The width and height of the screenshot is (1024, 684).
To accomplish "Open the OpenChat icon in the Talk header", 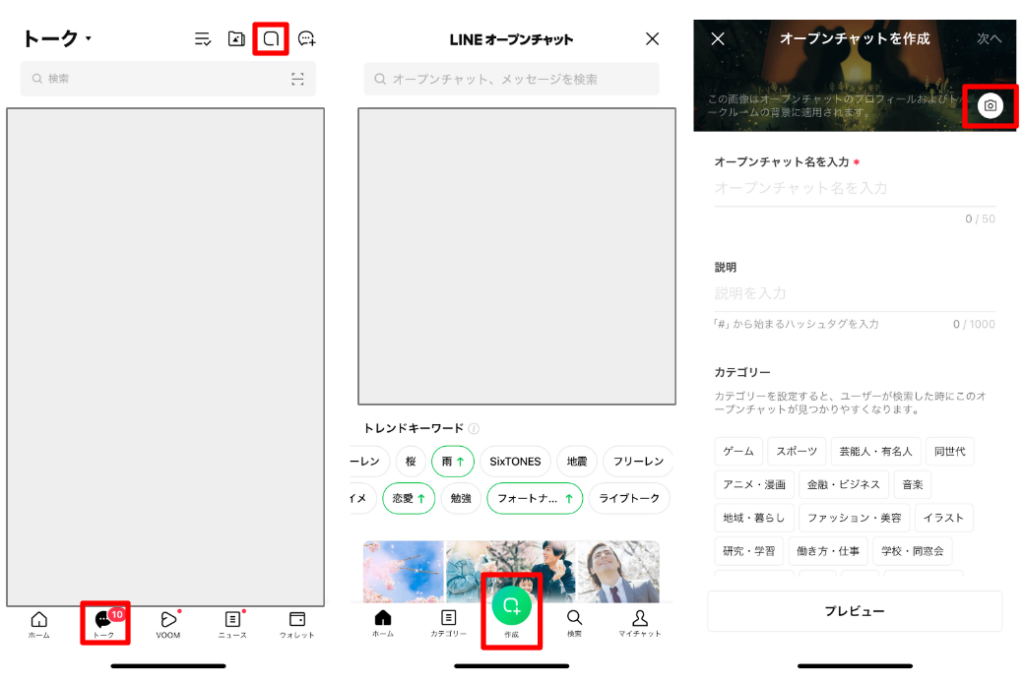I will pos(271,39).
